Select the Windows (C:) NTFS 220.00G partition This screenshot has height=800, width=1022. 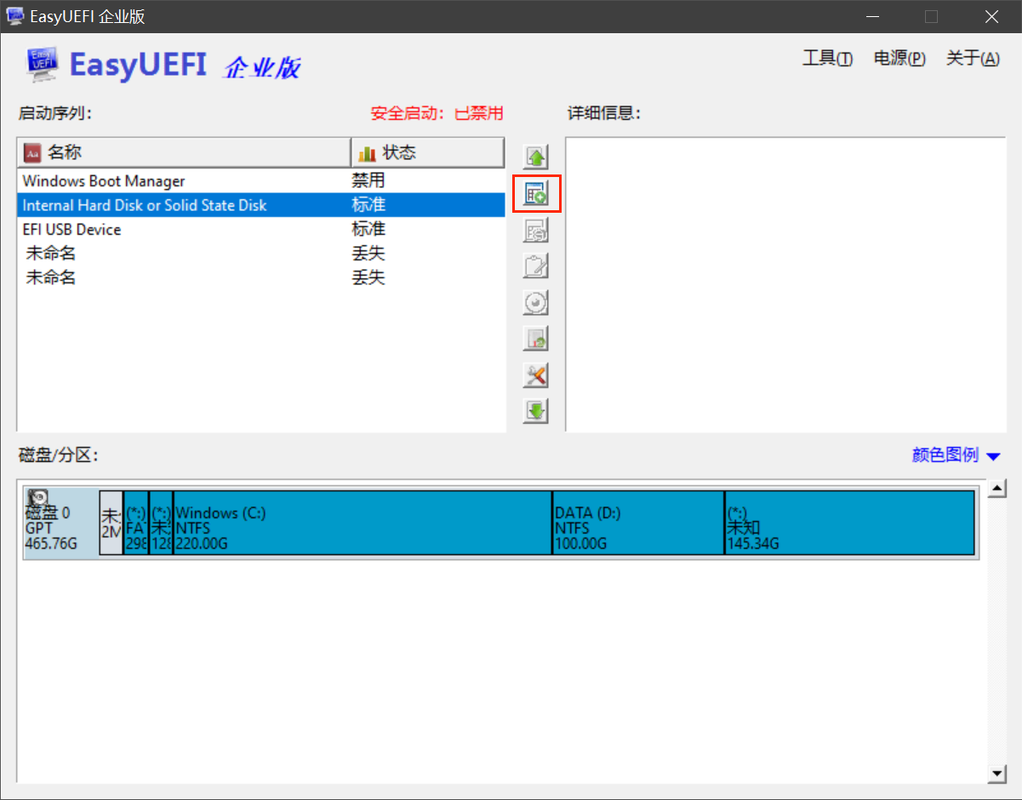click(362, 523)
